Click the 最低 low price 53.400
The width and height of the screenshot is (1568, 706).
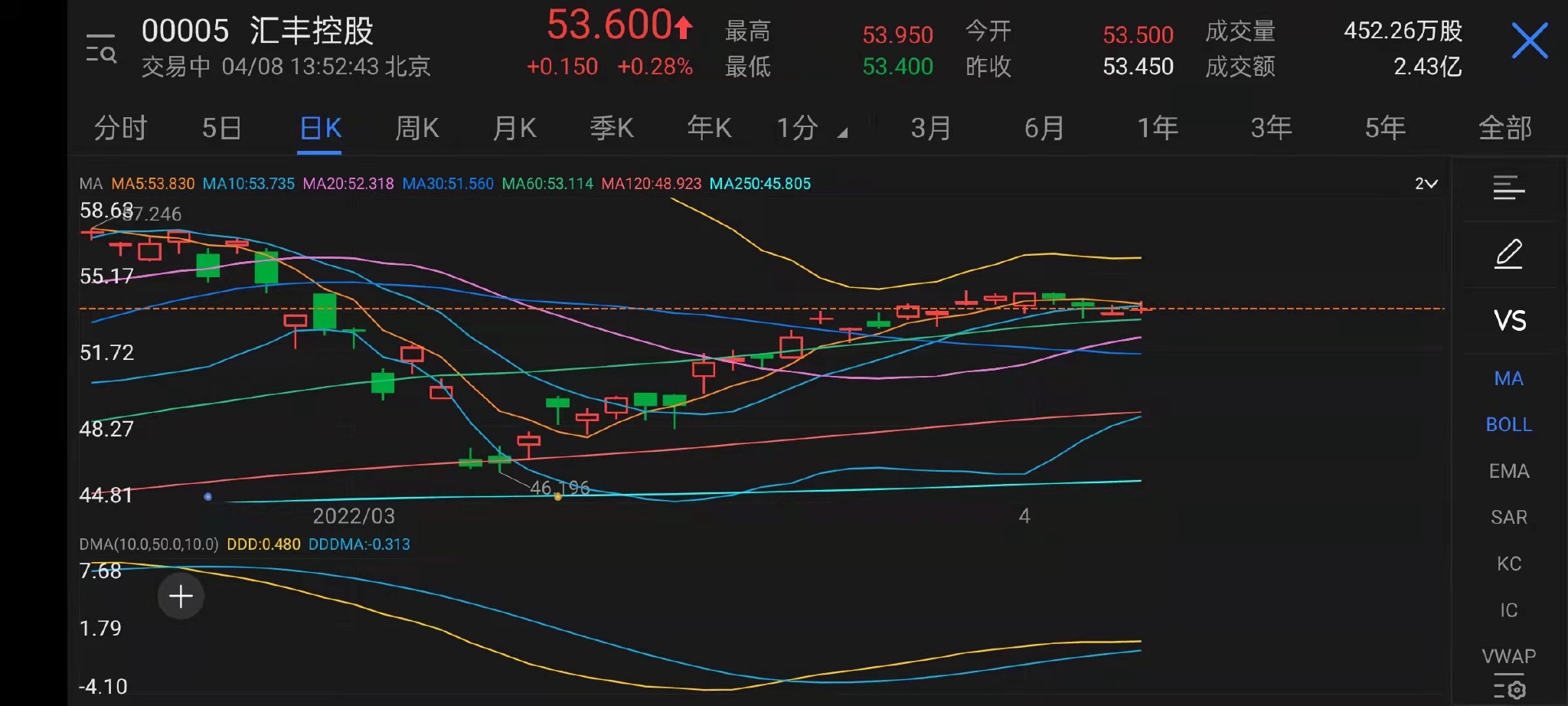click(897, 67)
